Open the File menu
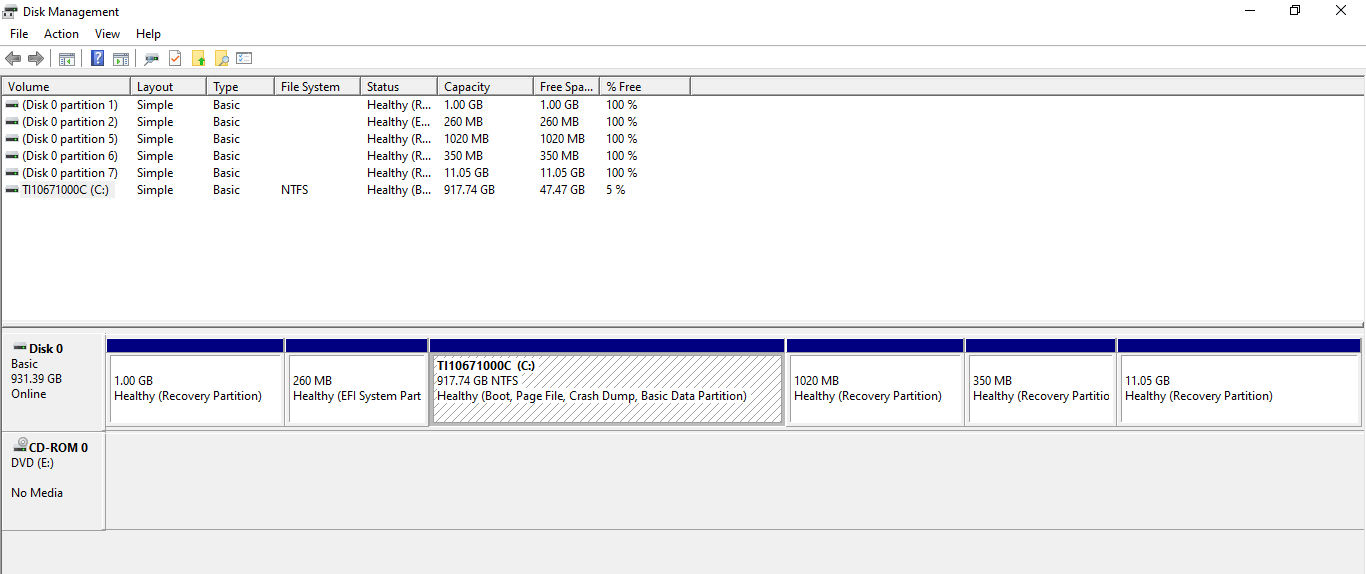This screenshot has width=1366, height=574. coord(19,34)
